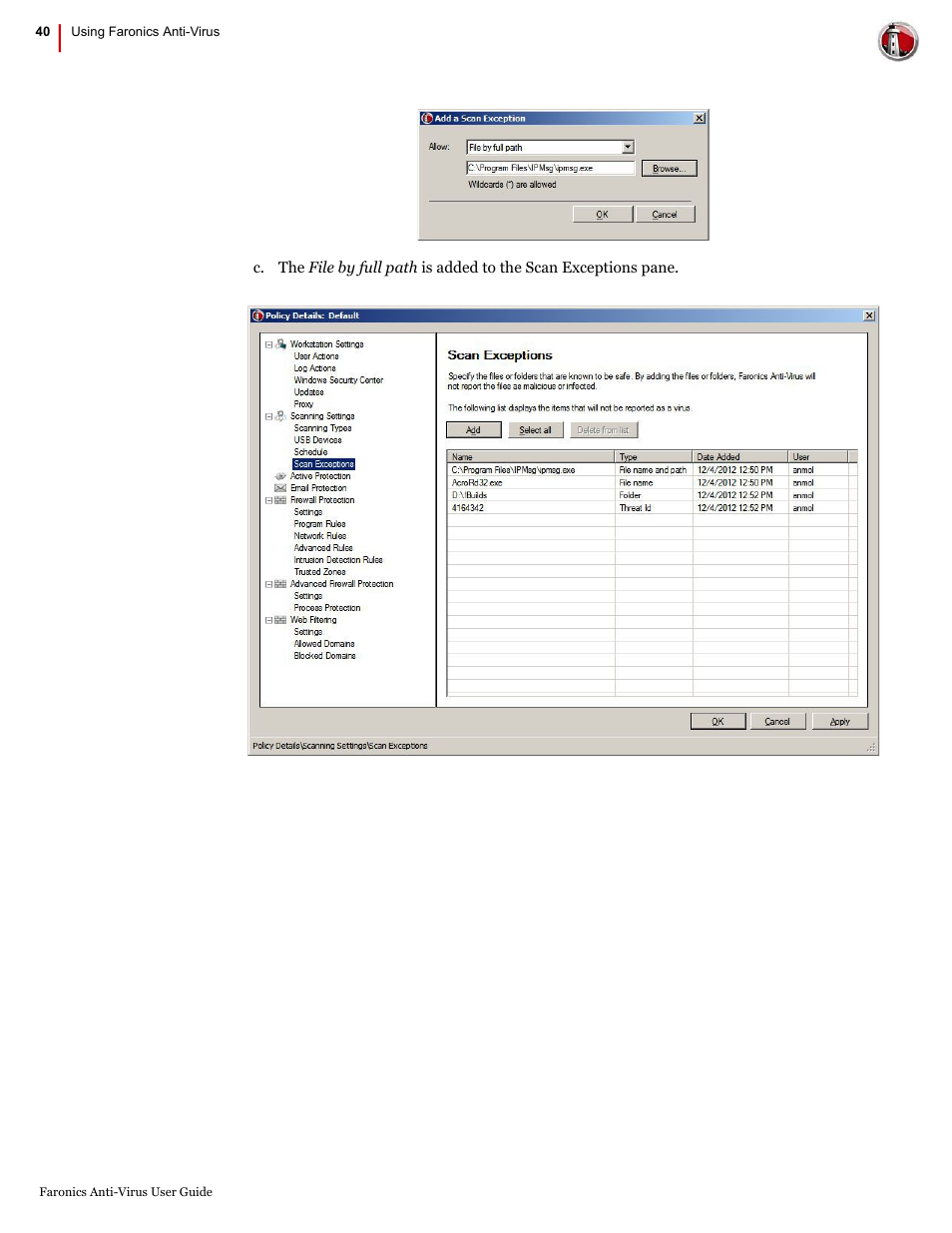Select USB Devices in the tree
Screen dimensions: 952x1233
click(317, 440)
